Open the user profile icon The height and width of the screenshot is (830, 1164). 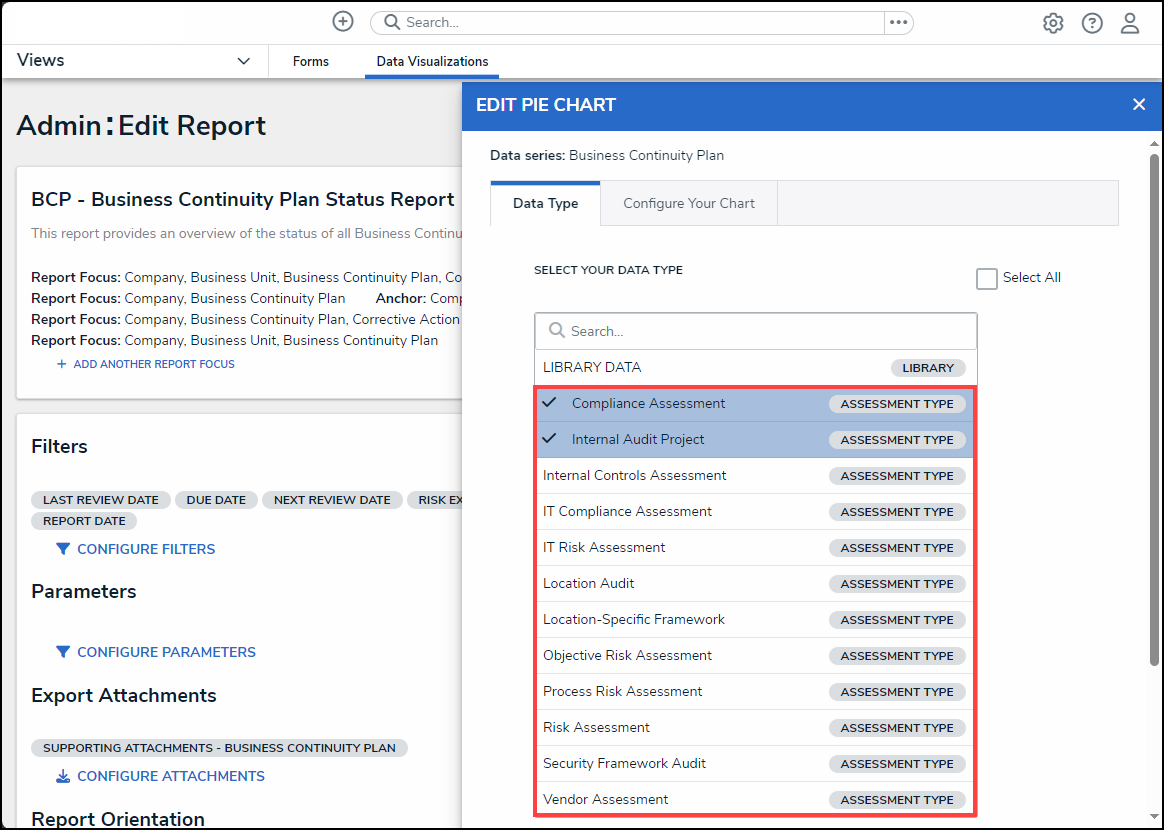pyautogui.click(x=1130, y=23)
